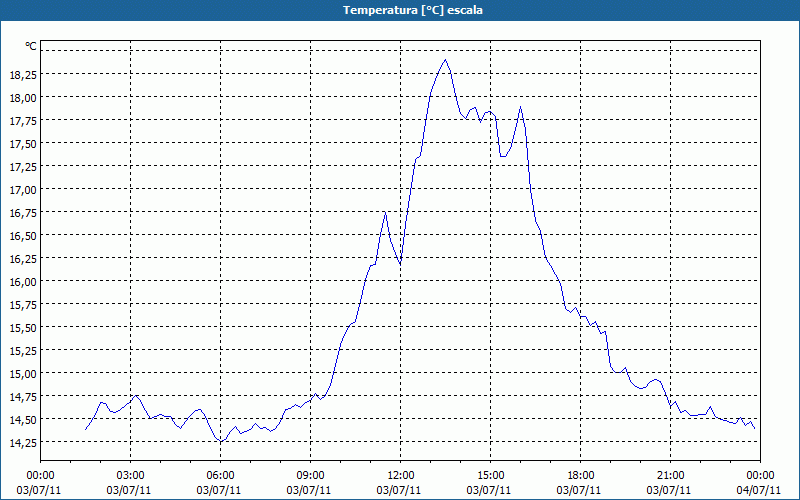Click the 03/07/11 date under 06:00
The width and height of the screenshot is (800, 500).
[x=219, y=490]
